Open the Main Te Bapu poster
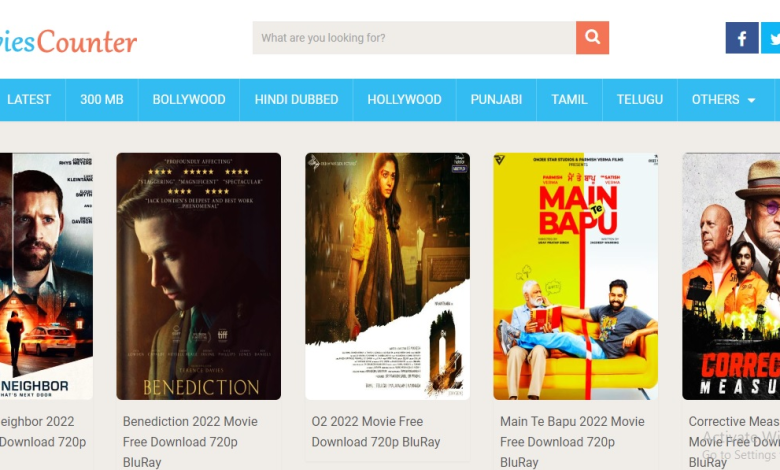Image resolution: width=780 pixels, height=470 pixels. [x=576, y=276]
